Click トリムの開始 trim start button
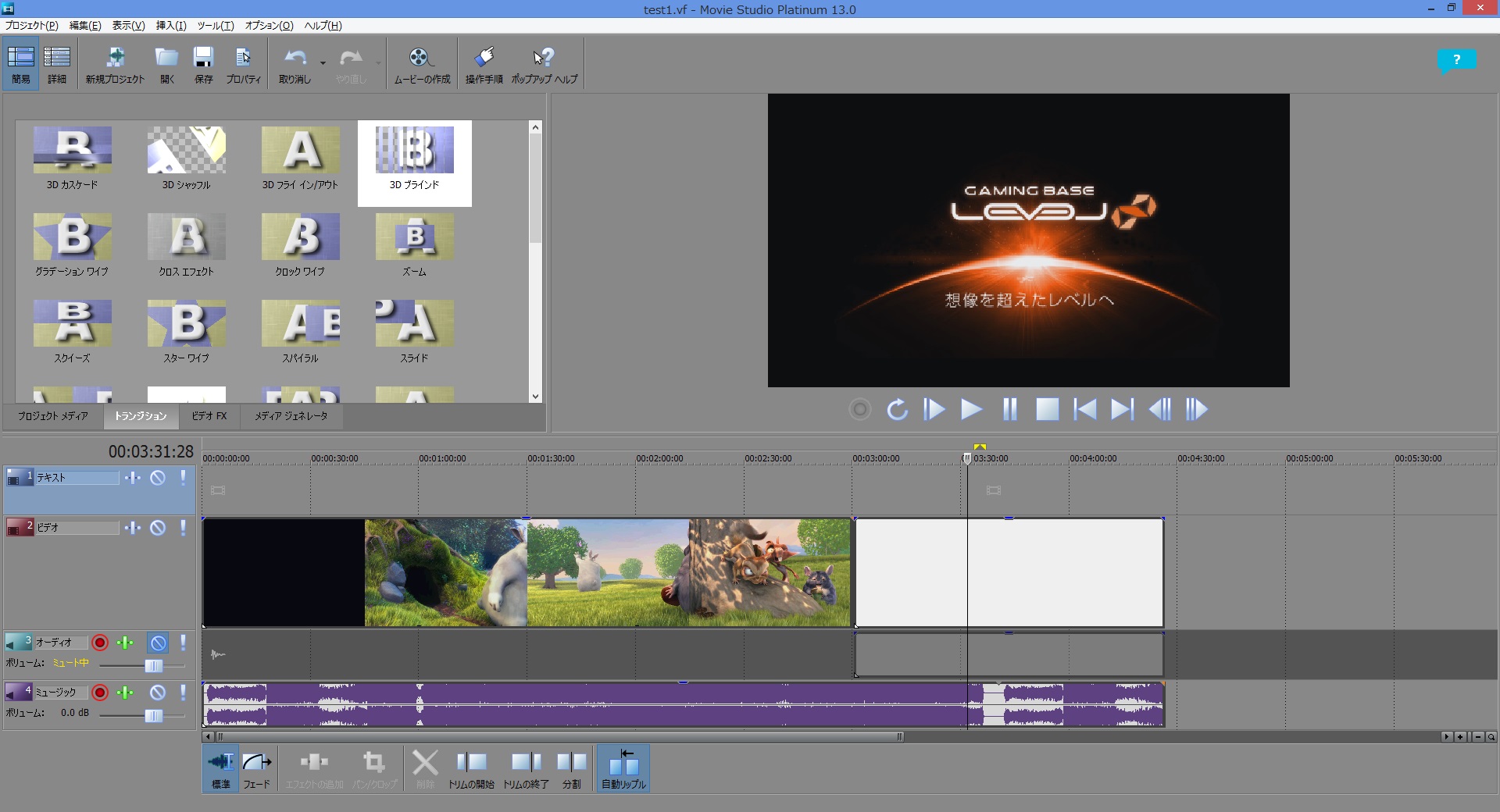This screenshot has height=812, width=1500. click(x=471, y=769)
